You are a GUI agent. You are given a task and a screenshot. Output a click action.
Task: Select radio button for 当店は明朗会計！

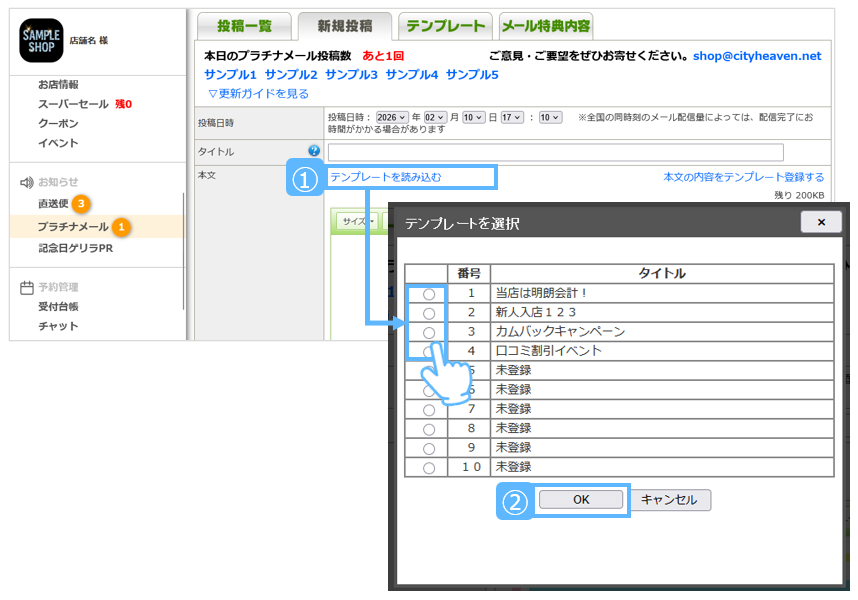(429, 294)
